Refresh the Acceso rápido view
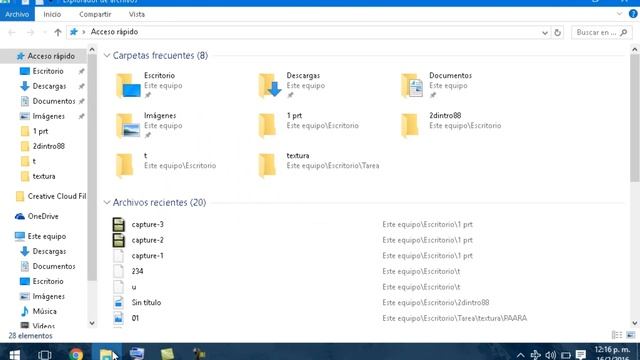The height and width of the screenshot is (360, 640). [558, 33]
